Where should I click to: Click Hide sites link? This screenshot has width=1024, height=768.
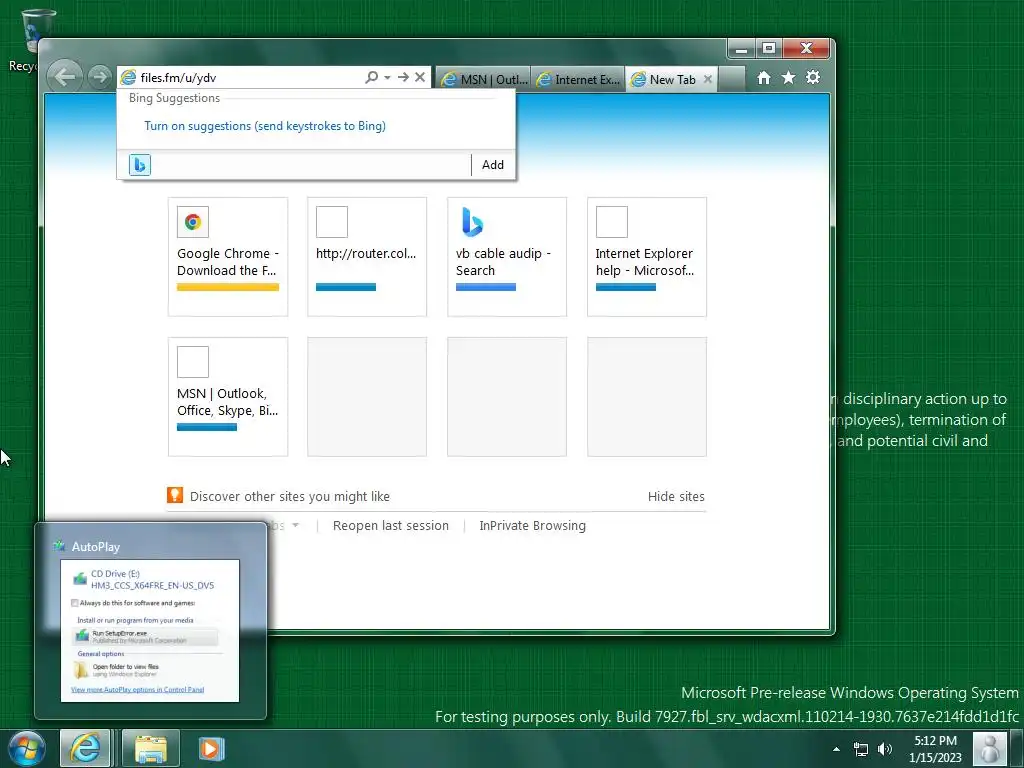(x=676, y=496)
